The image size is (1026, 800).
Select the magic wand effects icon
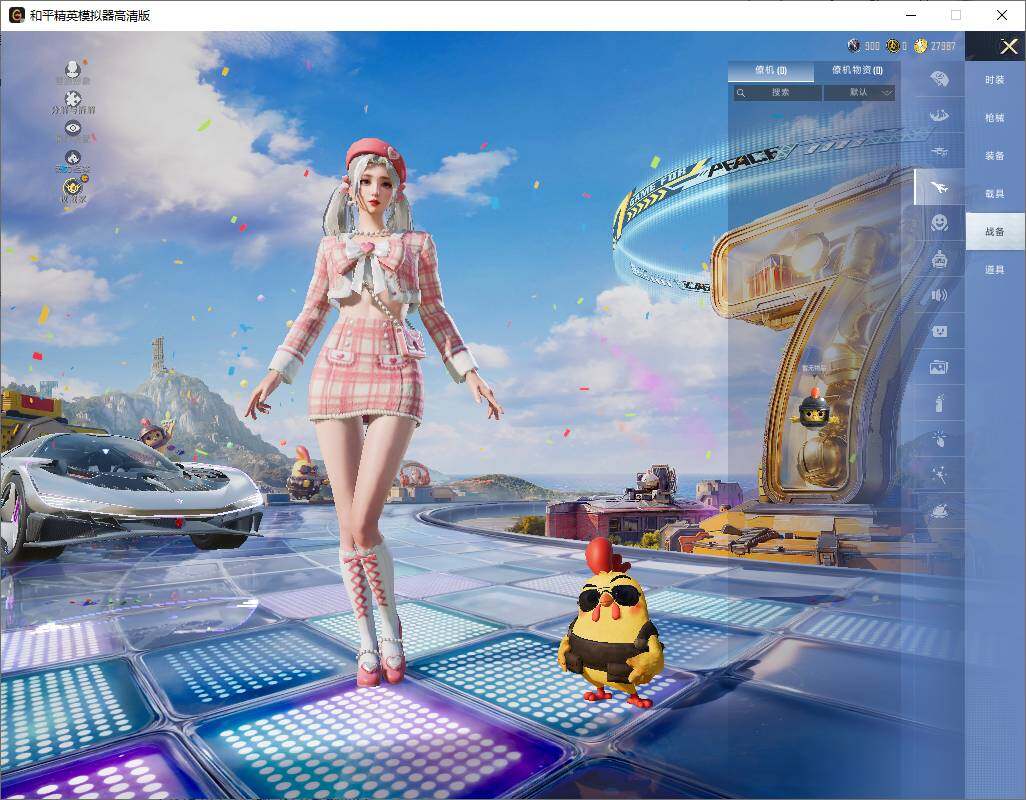pos(939,475)
